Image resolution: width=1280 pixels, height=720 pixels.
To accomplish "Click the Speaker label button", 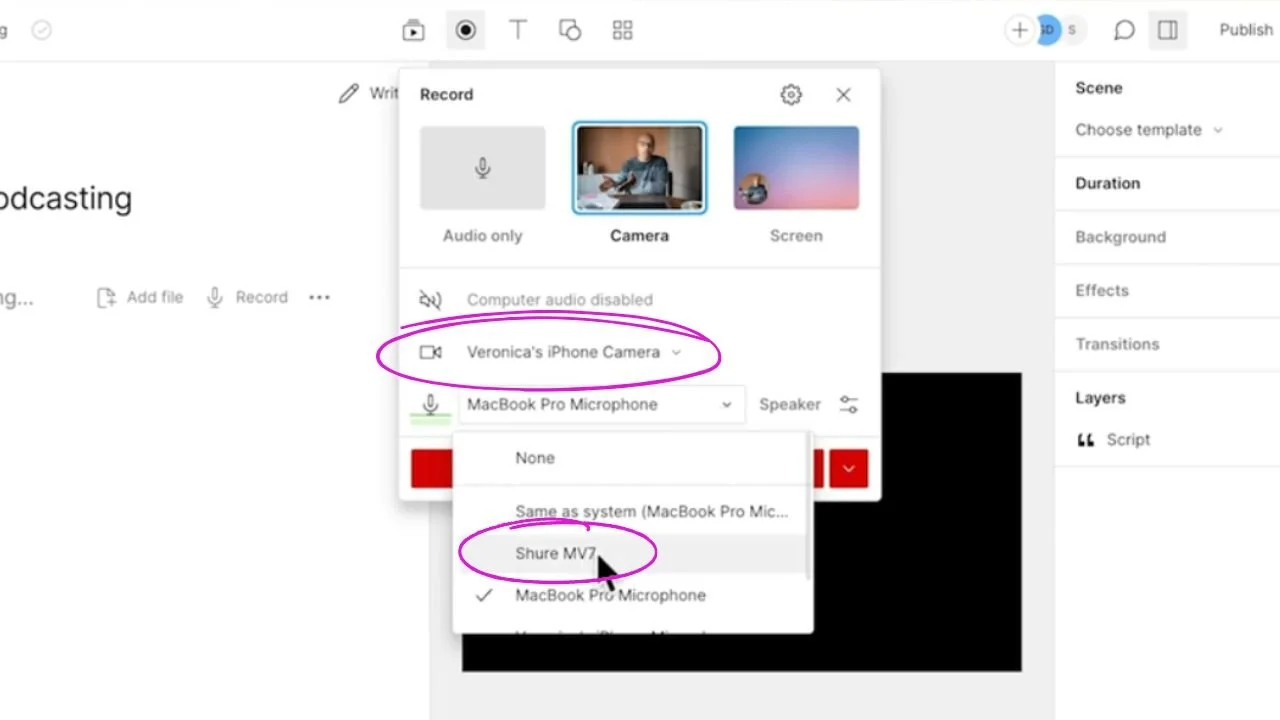I will (x=790, y=405).
